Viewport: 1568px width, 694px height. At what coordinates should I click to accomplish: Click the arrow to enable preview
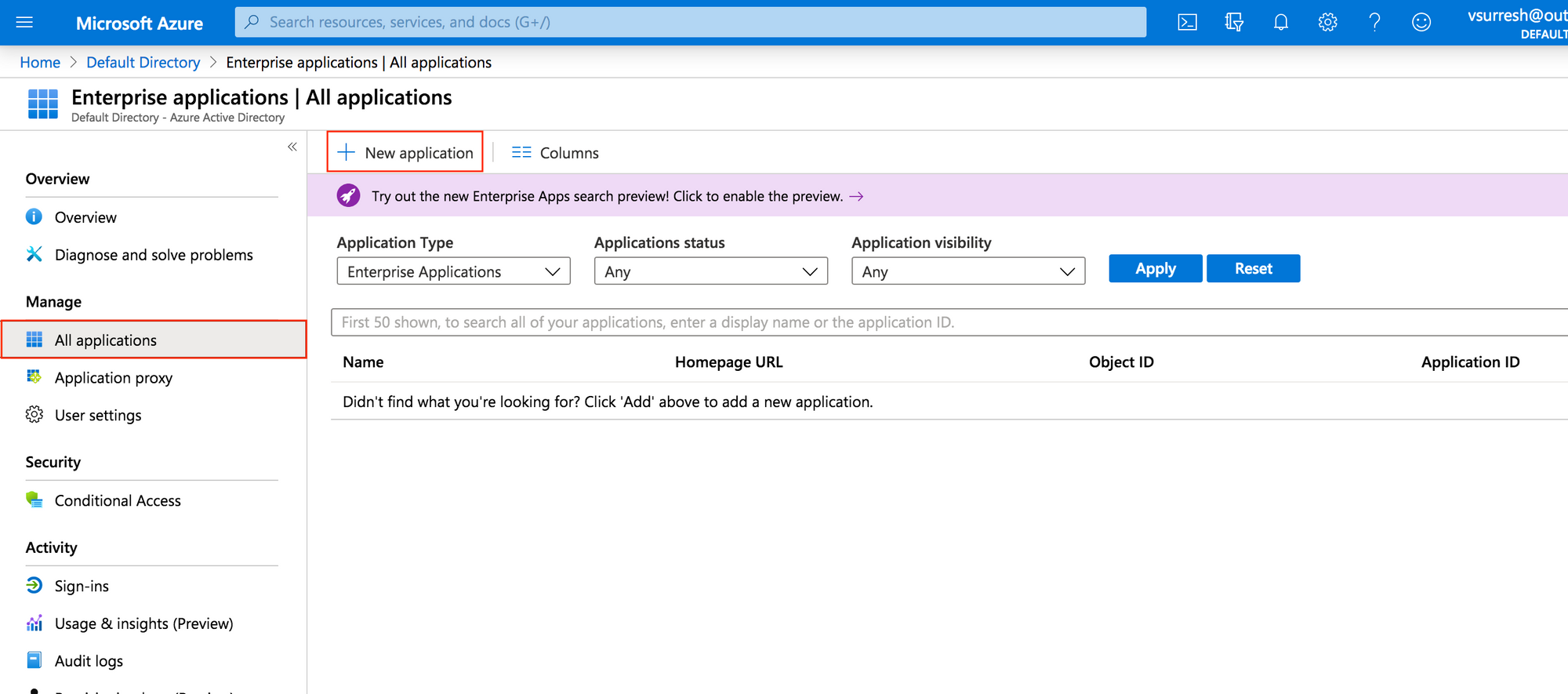[x=856, y=196]
